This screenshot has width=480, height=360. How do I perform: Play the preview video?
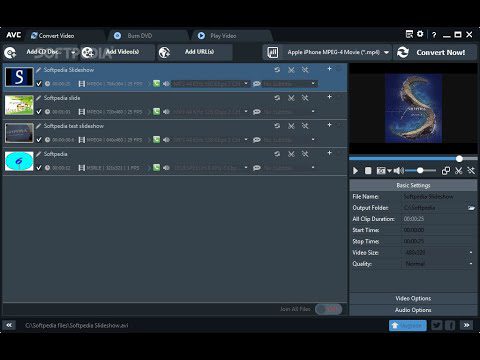[x=355, y=171]
